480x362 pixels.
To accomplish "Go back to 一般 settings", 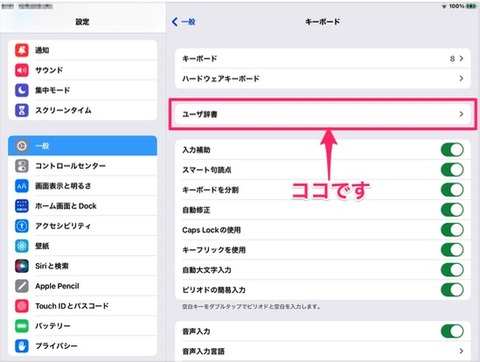I will 184,22.
